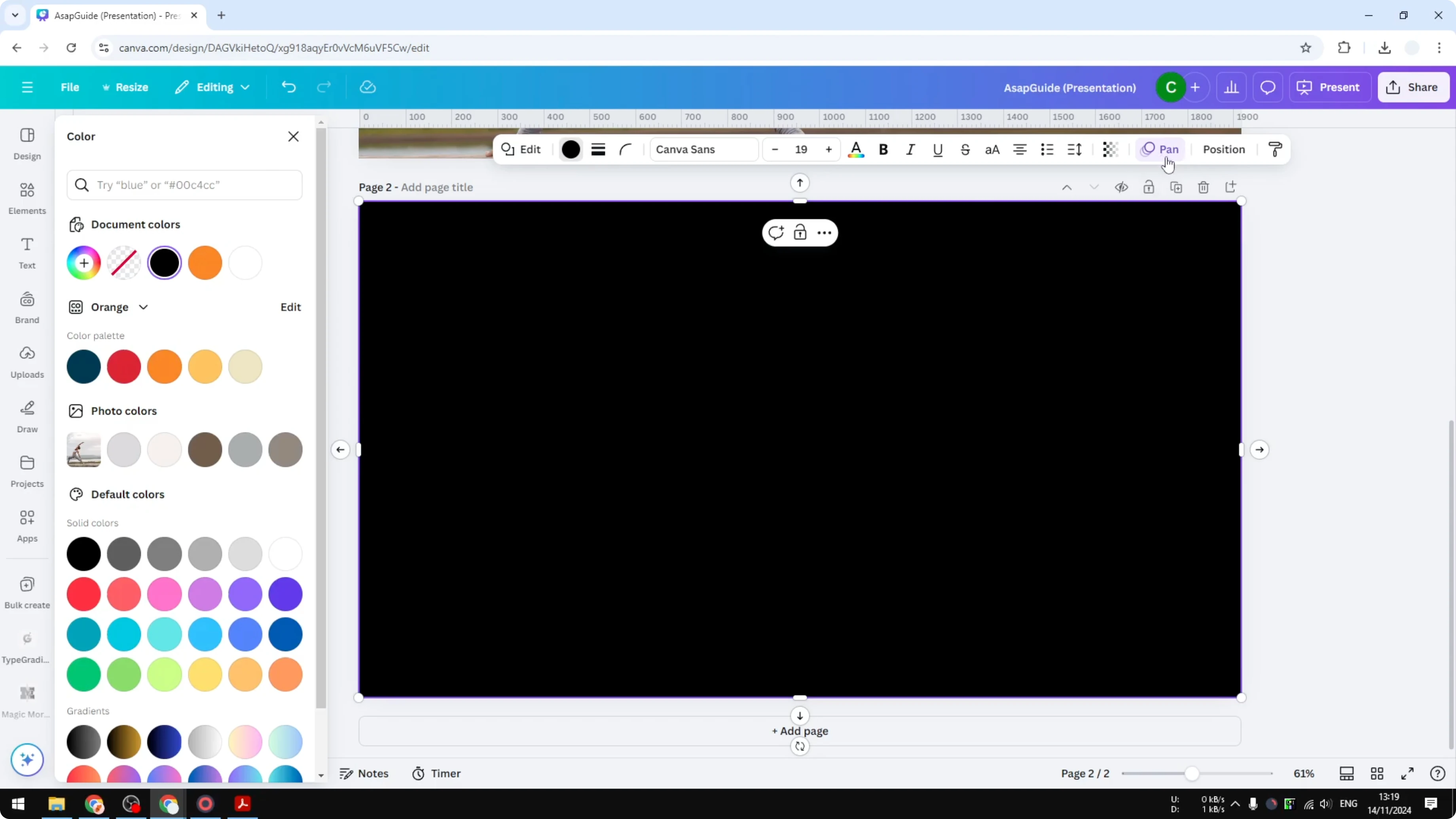Open the Canva Sans font dropdown

703,149
